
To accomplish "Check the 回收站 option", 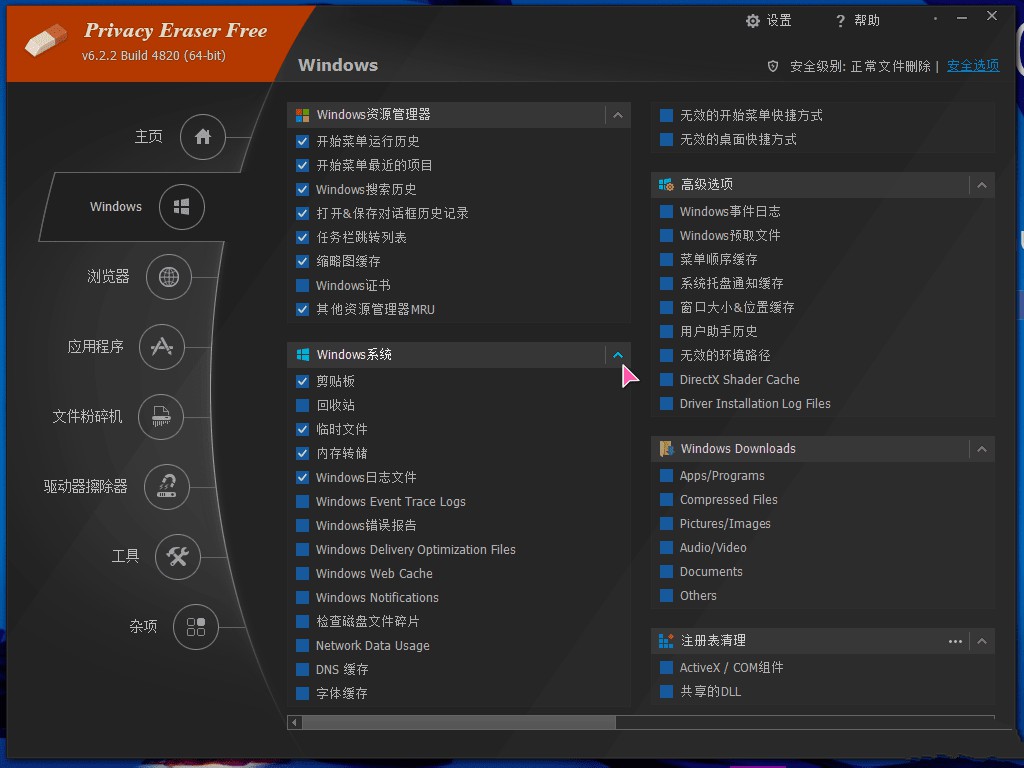I will pos(302,406).
